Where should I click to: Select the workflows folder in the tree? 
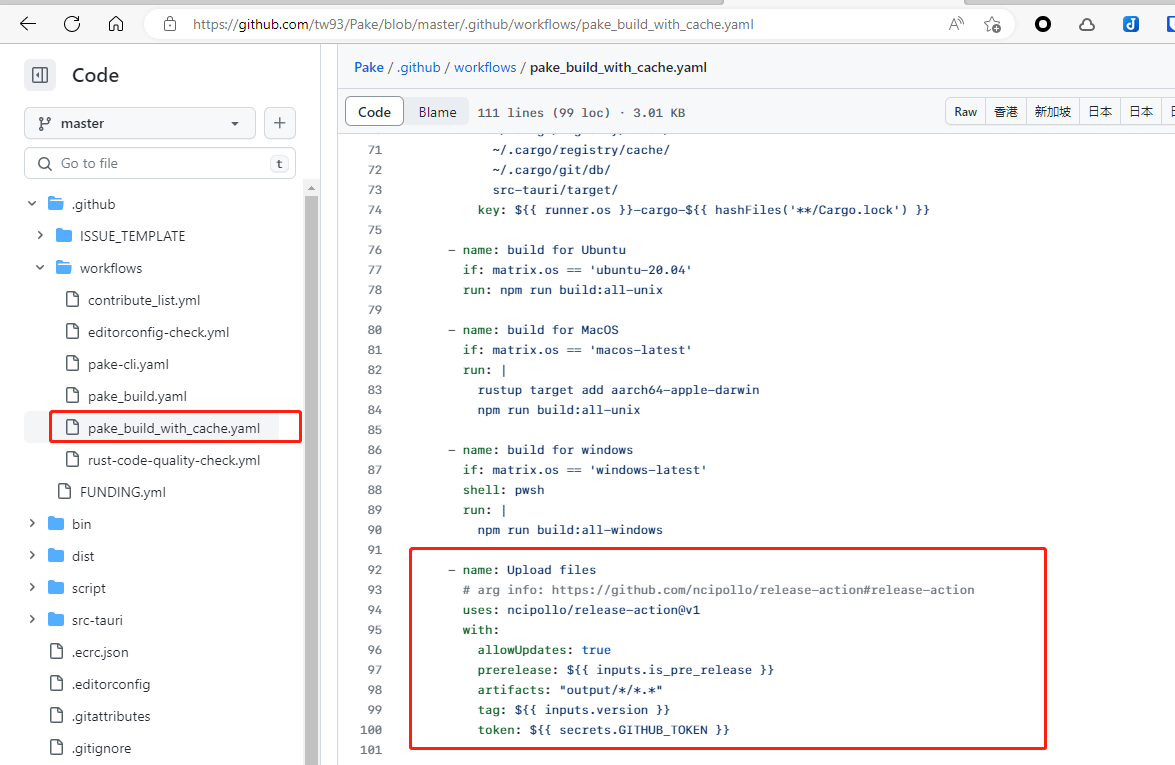[x=111, y=268]
